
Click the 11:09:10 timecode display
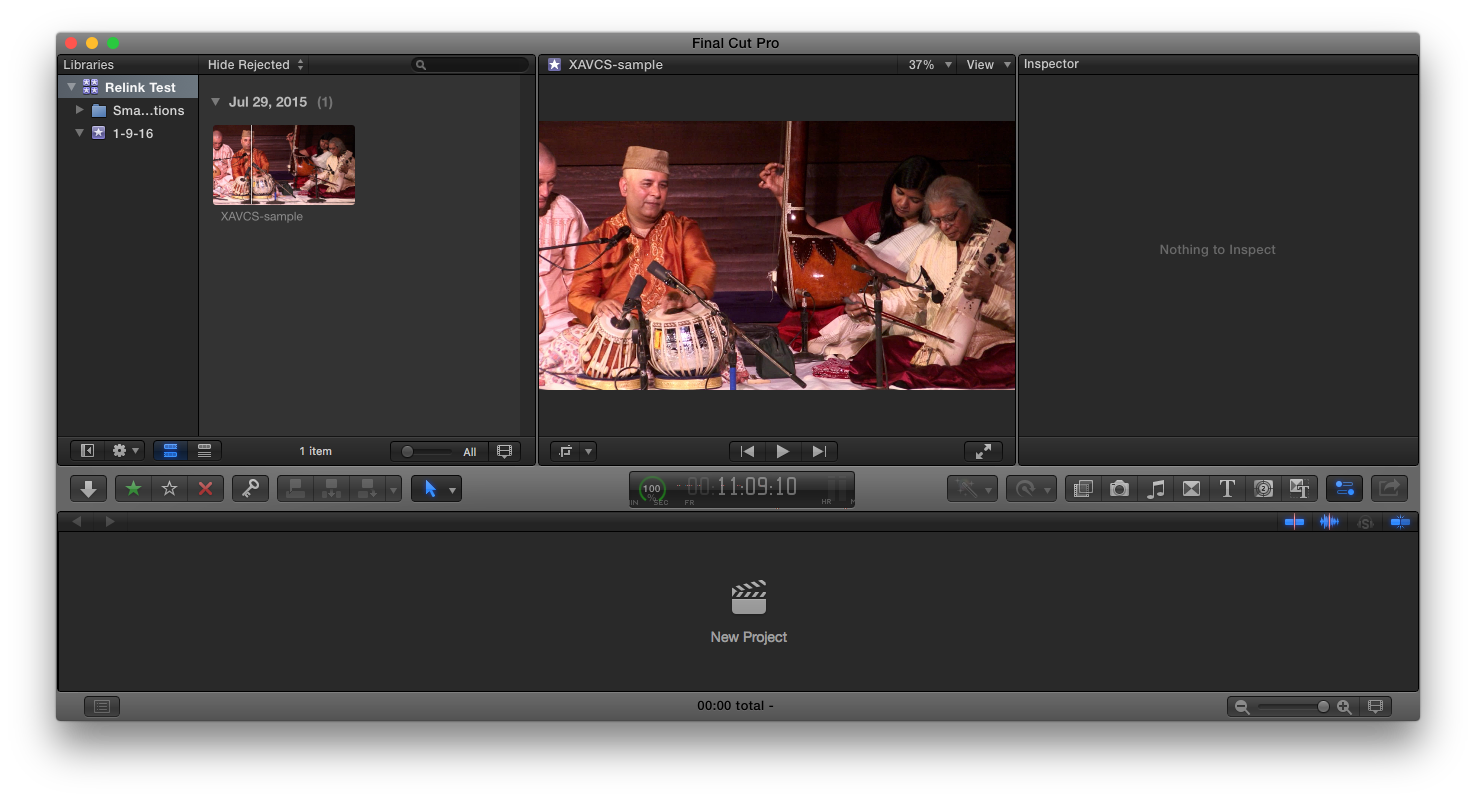(x=757, y=487)
